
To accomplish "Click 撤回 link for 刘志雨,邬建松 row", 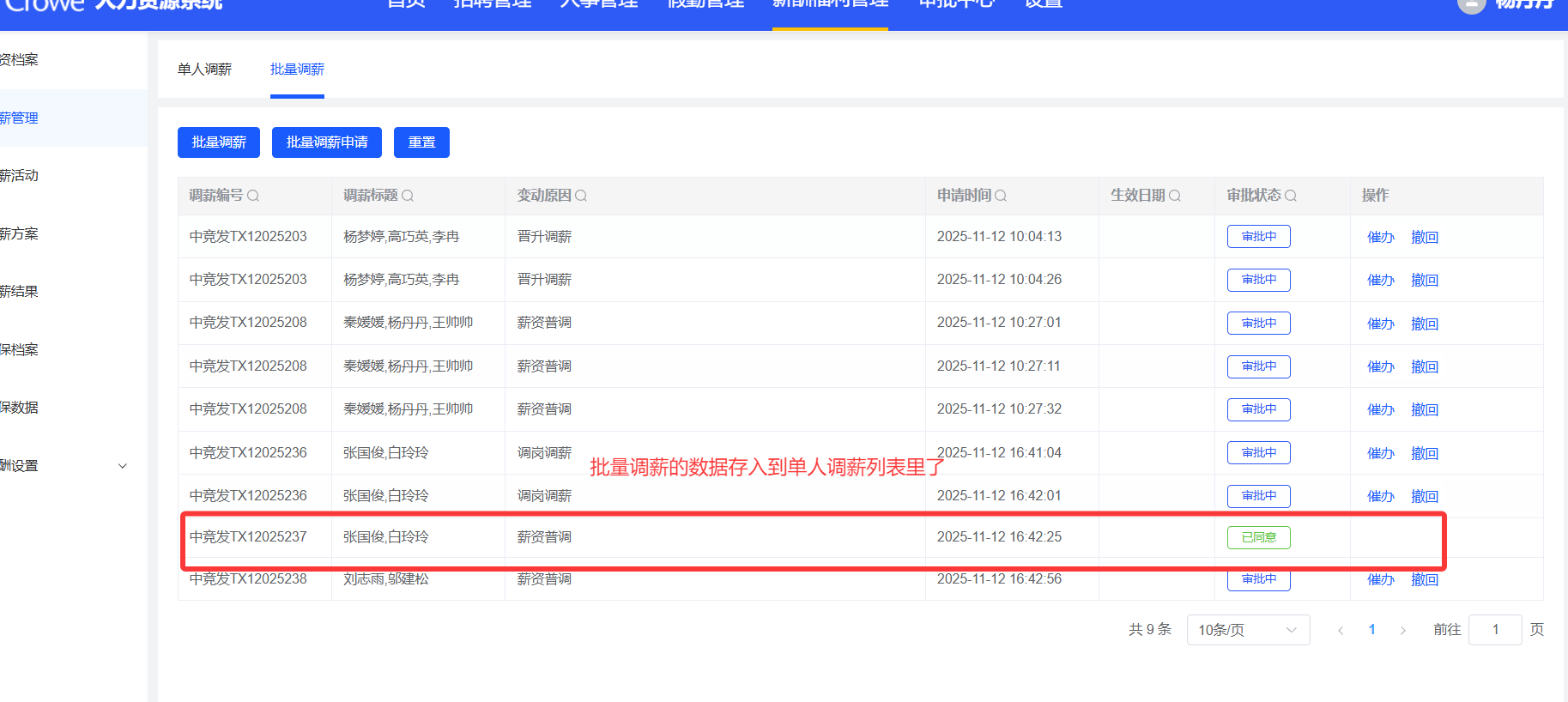I will pos(1425,580).
